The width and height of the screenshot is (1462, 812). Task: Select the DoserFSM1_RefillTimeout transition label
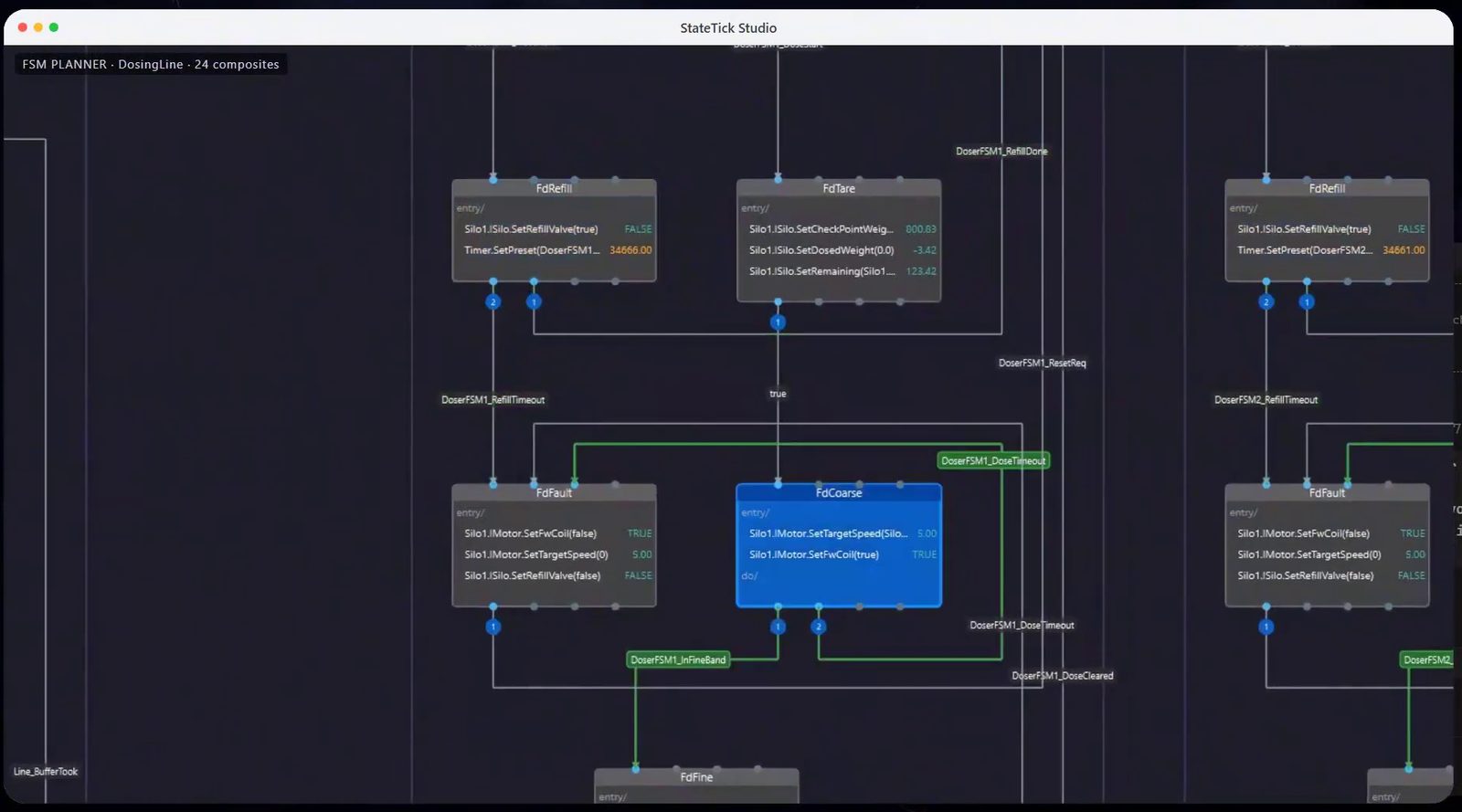(x=493, y=400)
